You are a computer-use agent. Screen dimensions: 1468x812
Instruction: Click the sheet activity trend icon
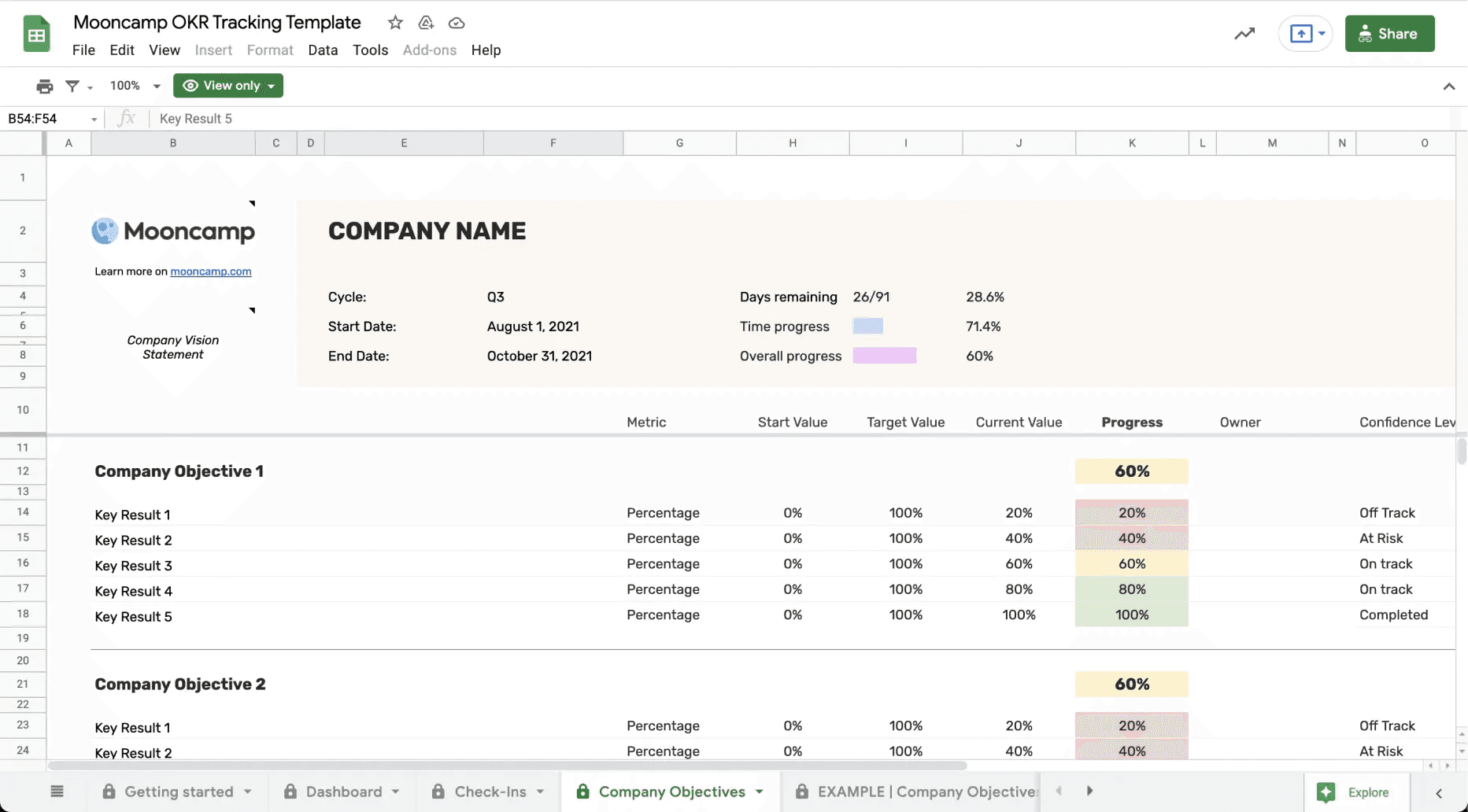1244,34
